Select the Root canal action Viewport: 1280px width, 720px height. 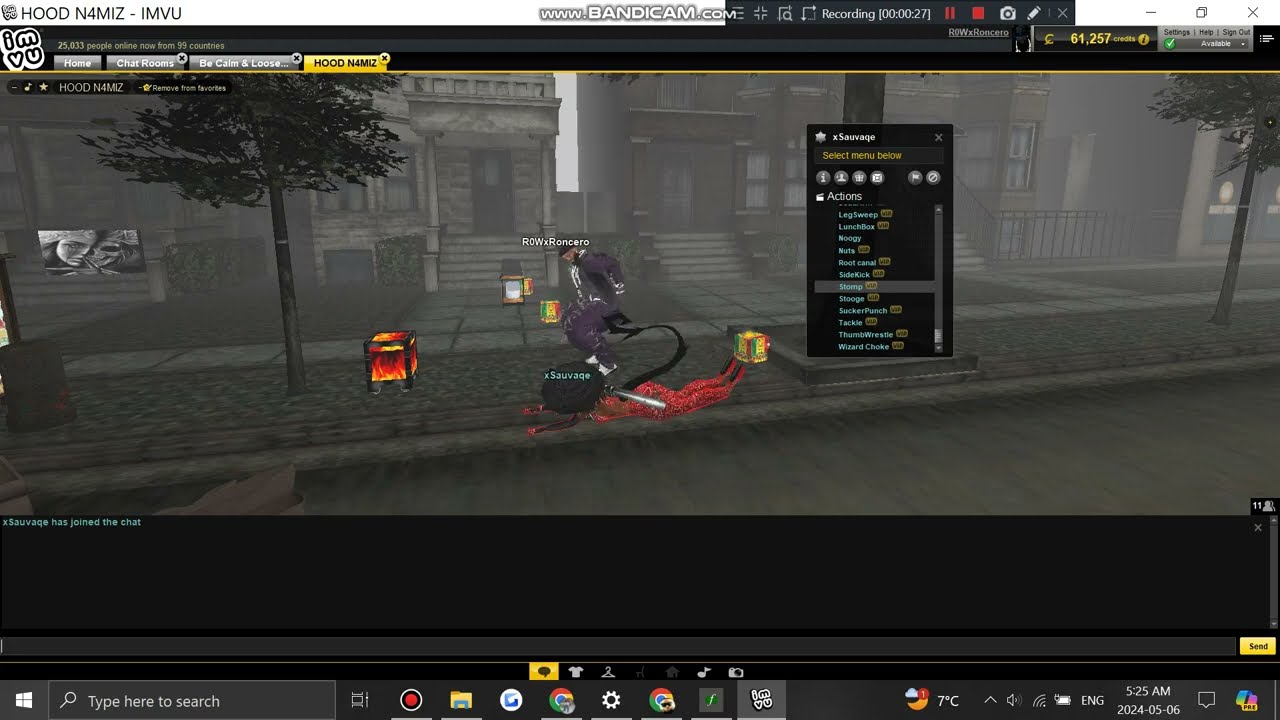pos(857,263)
